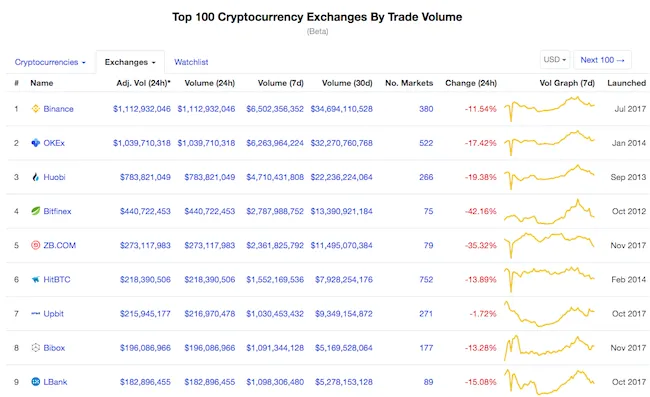This screenshot has width=650, height=397.
Task: Sort by Adj. Vol (24h) column header
Action: (x=143, y=83)
